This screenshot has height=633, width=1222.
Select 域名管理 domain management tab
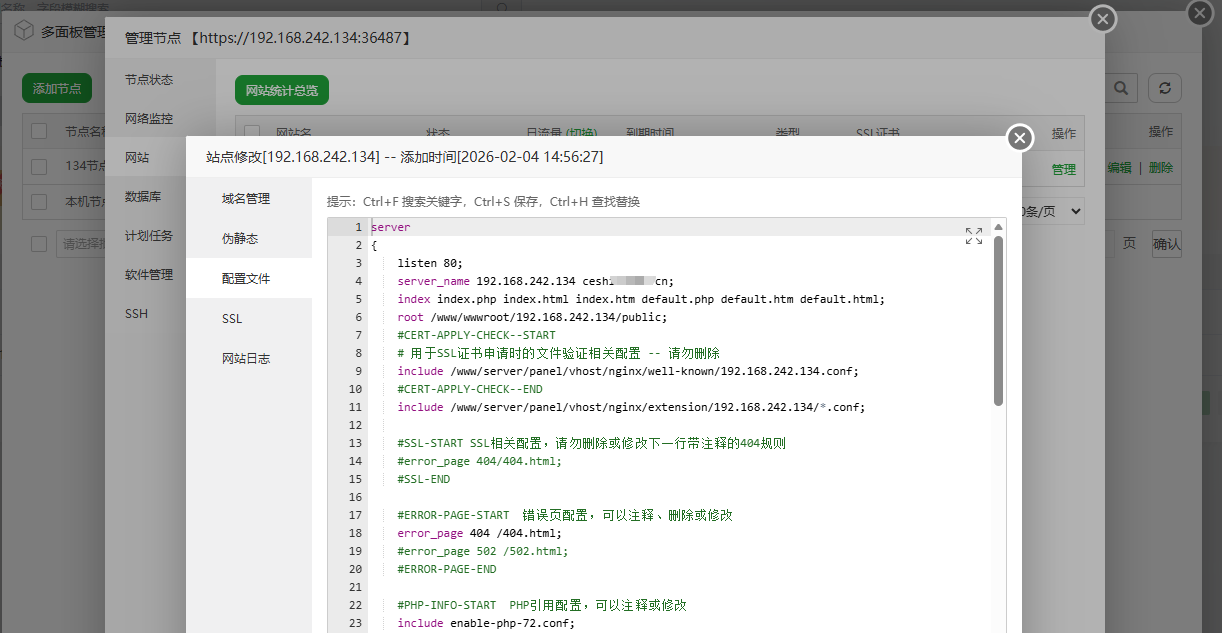[246, 199]
